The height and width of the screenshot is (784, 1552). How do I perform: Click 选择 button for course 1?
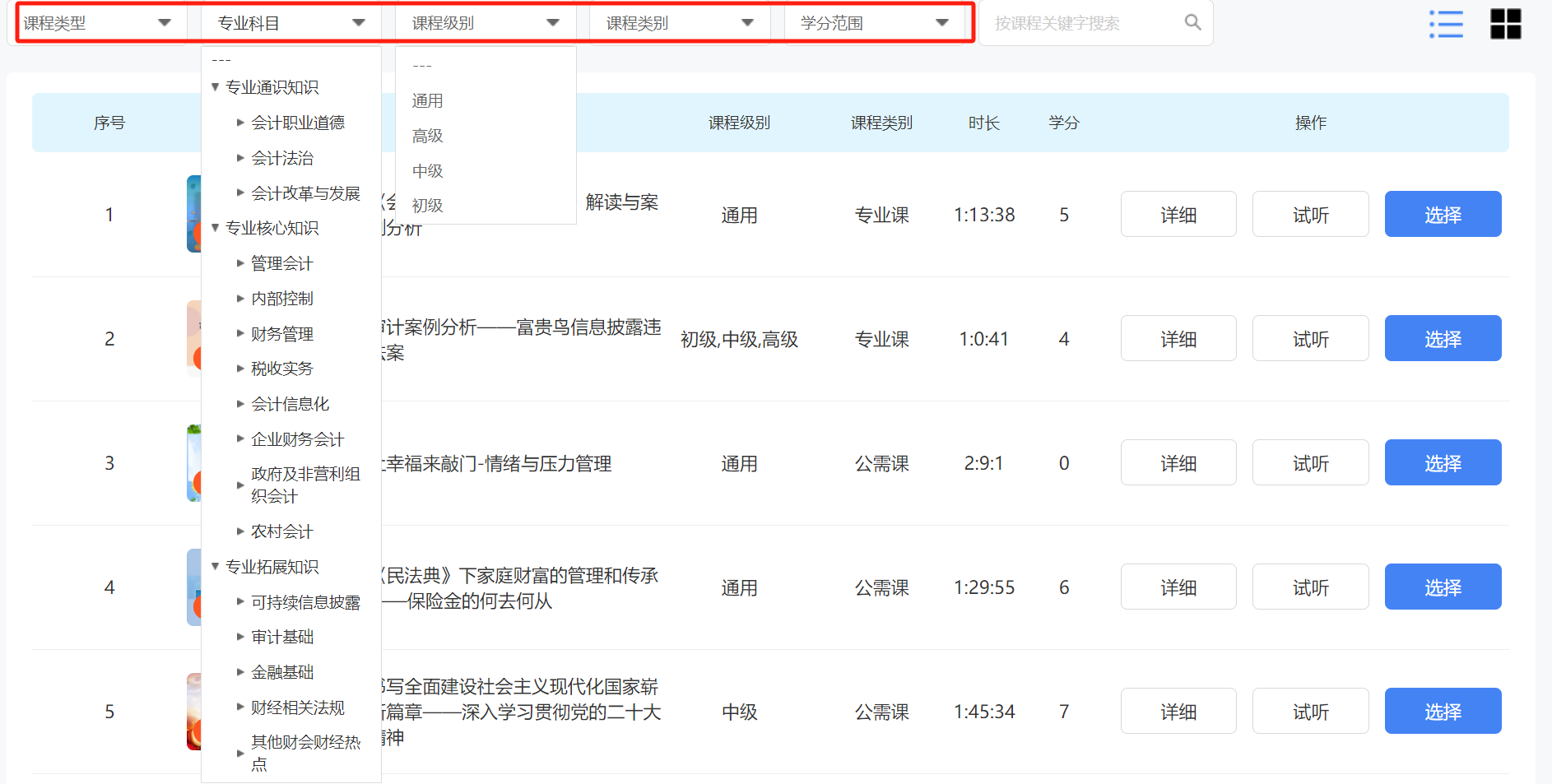[1443, 215]
